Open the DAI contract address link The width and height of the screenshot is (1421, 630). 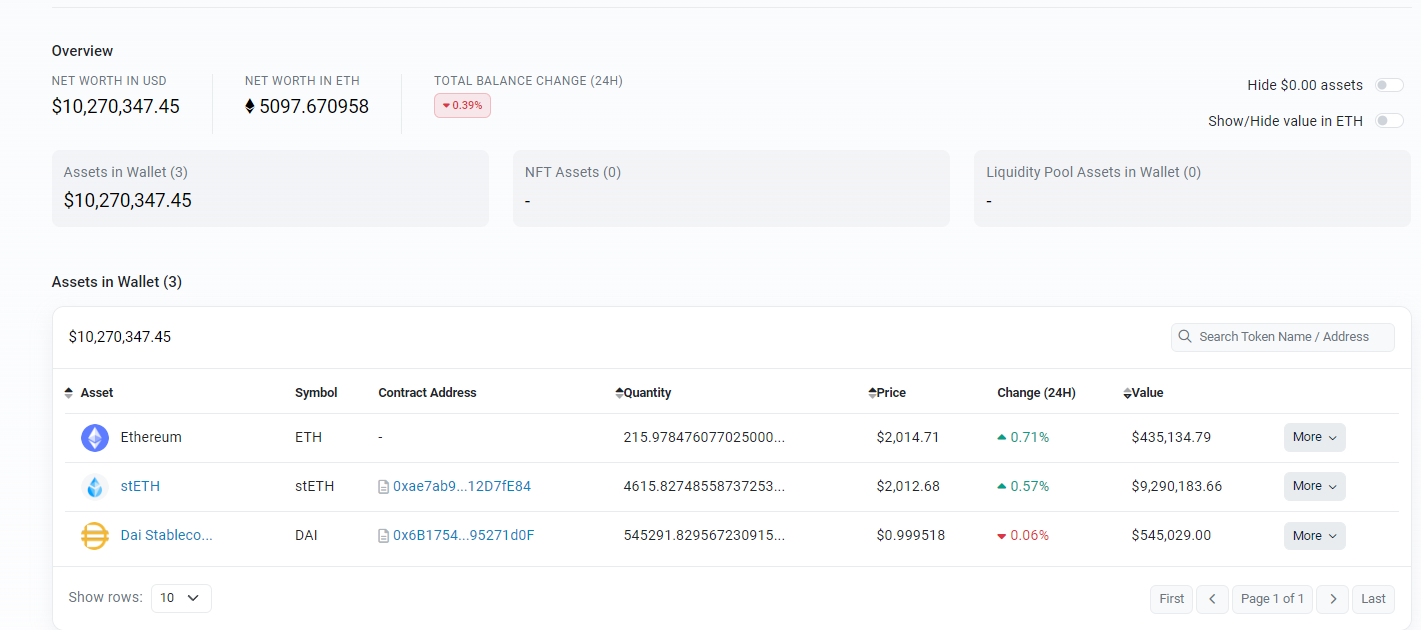pos(463,536)
